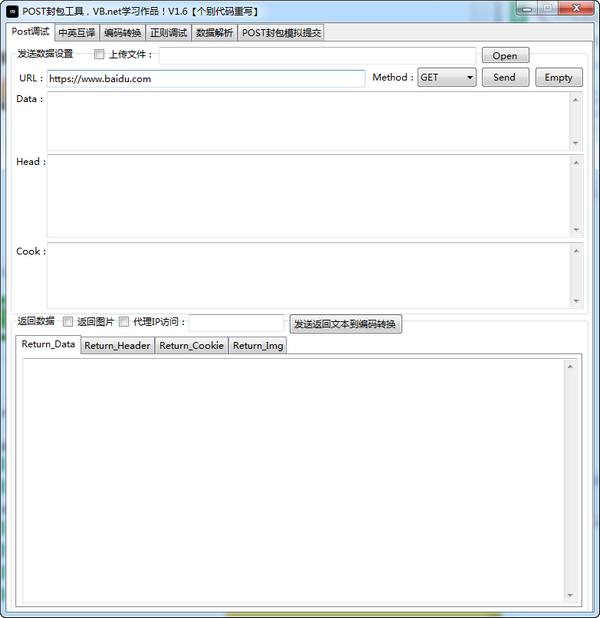Viewport: 600px width, 618px height.
Task: Enable the 上传文件 upload file checkbox
Action: (99, 55)
